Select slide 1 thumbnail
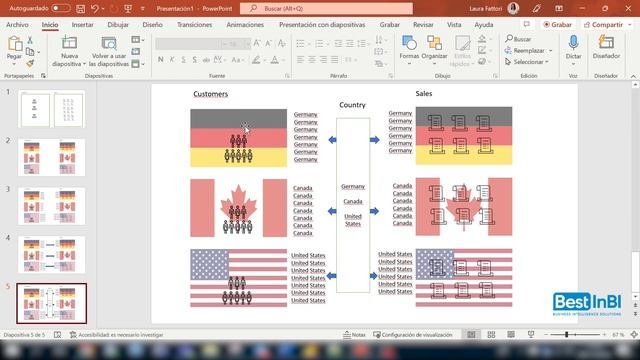 [51, 109]
